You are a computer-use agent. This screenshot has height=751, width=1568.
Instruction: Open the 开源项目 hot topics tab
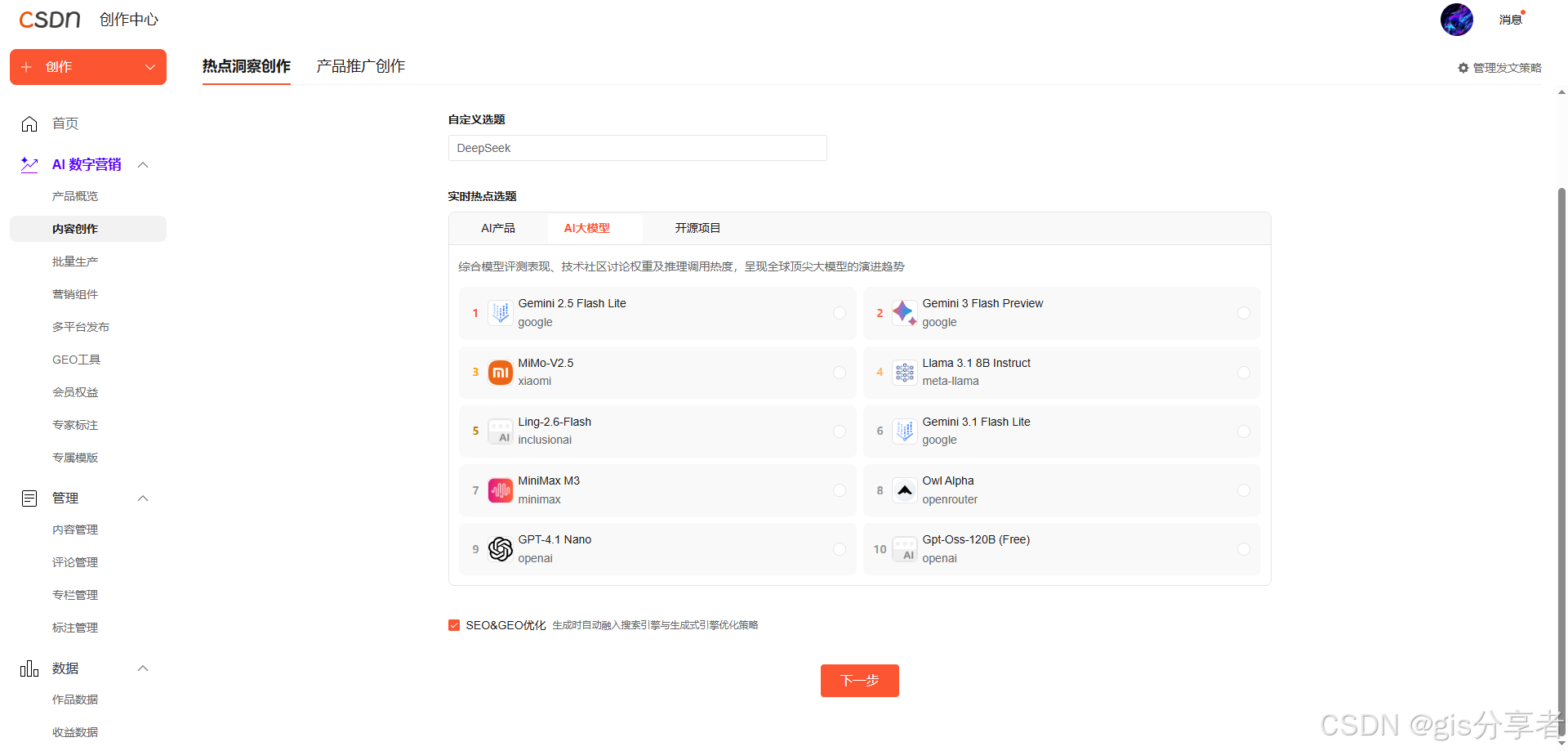697,228
